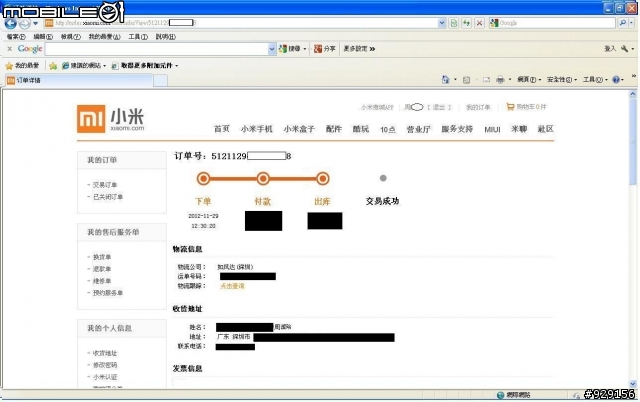This screenshot has width=640, height=402.
Task: Open the 我的最愛 Favorites menu
Action: click(104, 37)
